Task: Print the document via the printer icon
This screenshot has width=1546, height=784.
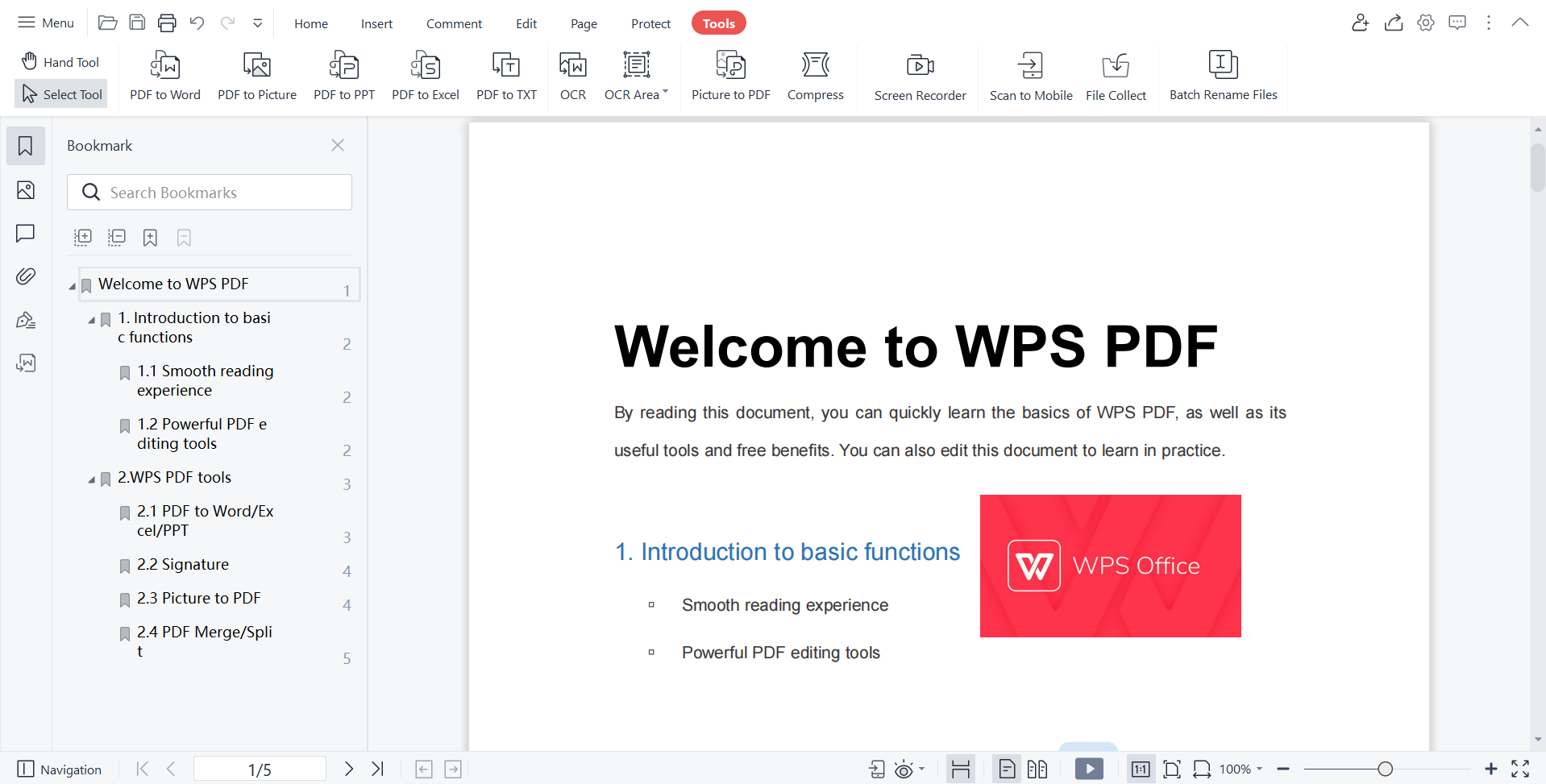Action: [x=167, y=23]
